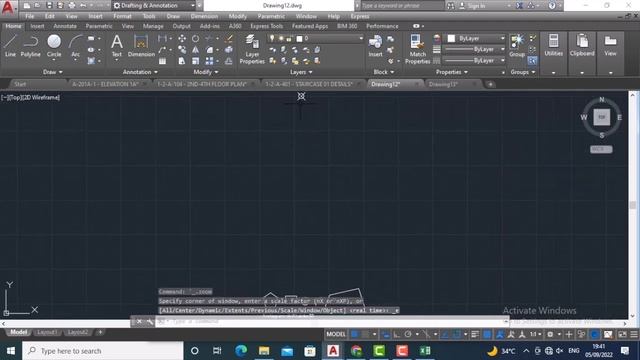Open the Dimension menu

point(204,16)
